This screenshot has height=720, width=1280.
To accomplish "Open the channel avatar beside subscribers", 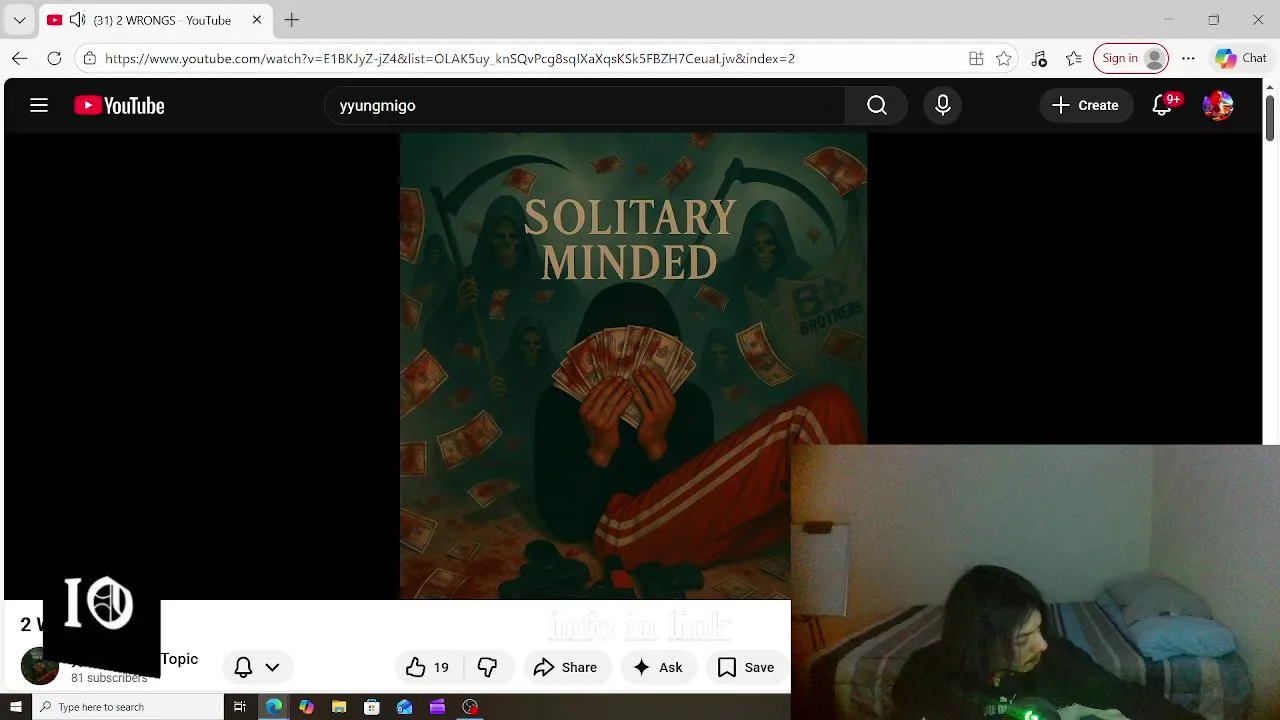I will (39, 667).
